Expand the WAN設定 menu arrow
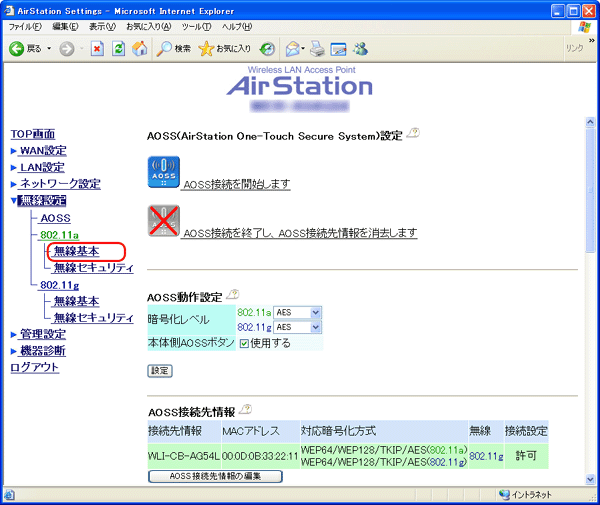The height and width of the screenshot is (505, 600). 13,151
